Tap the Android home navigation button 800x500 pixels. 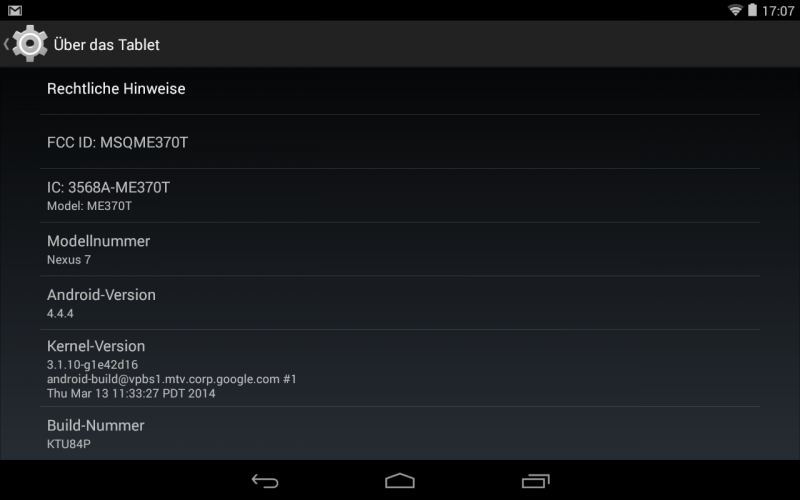(400, 481)
